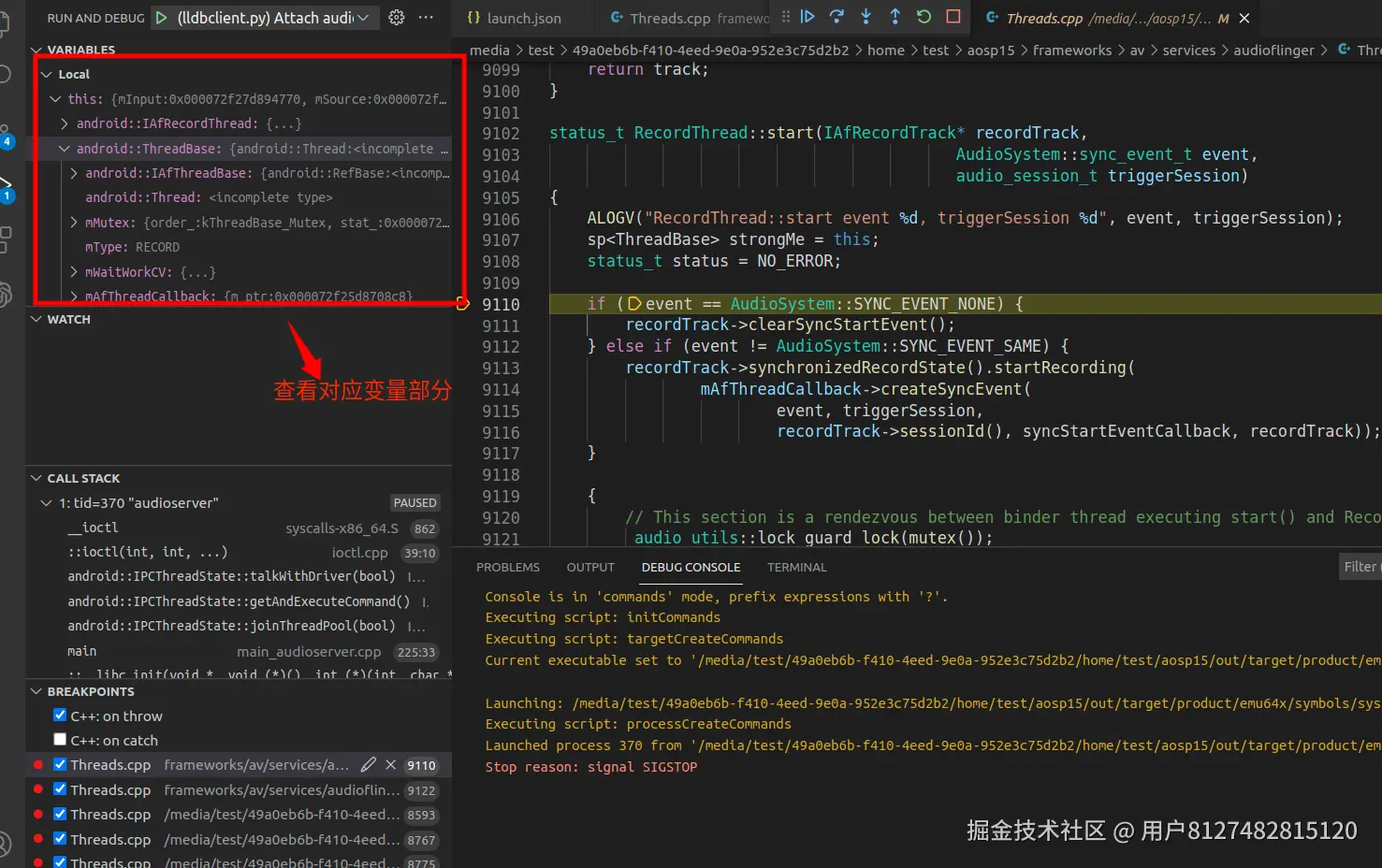Open the TERMINAL panel tab
Image resolution: width=1382 pixels, height=868 pixels.
point(797,567)
